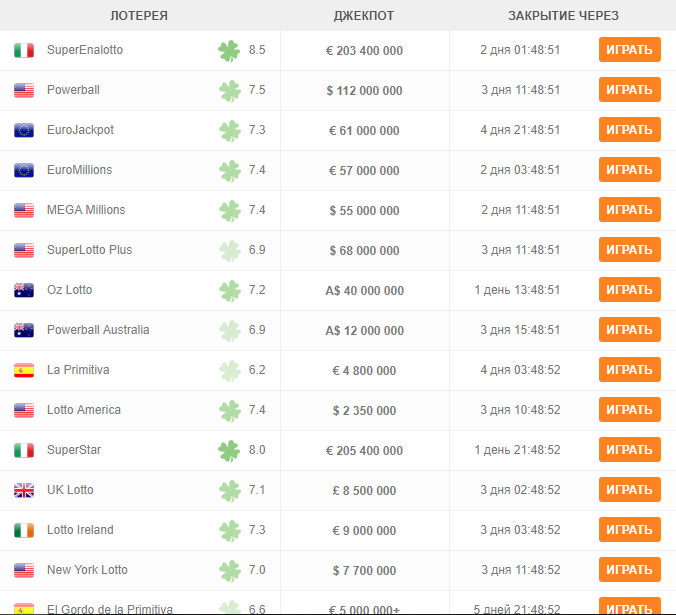Open the Oz Lotto lottery name
This screenshot has width=676, height=615.
coord(69,290)
